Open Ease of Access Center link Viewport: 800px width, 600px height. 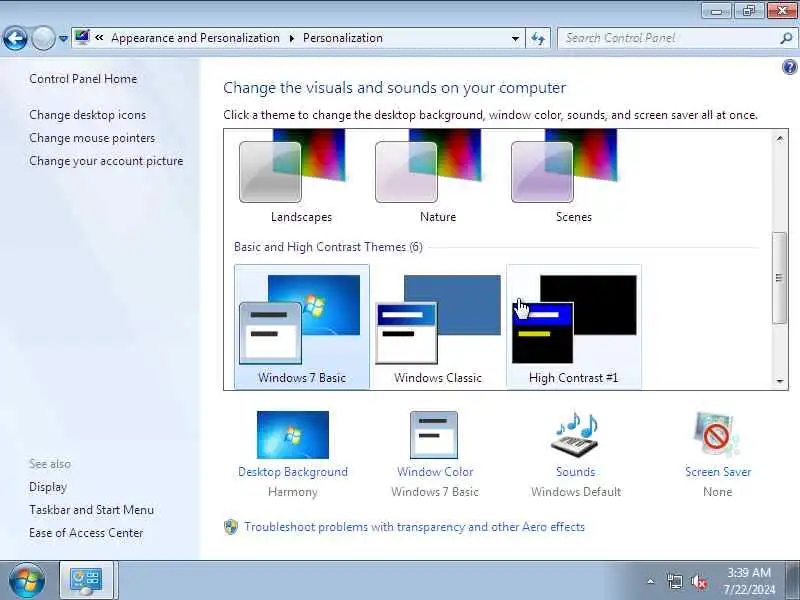click(86, 533)
